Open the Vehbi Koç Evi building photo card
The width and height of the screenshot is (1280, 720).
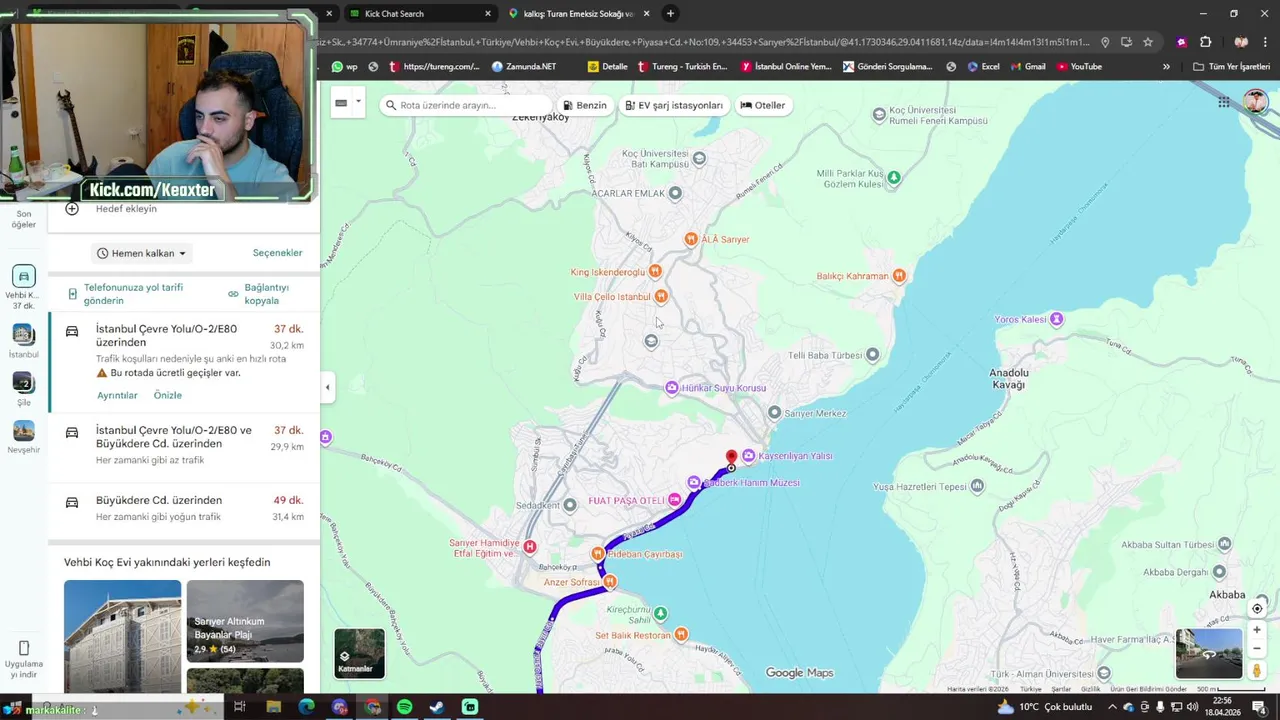pos(122,636)
